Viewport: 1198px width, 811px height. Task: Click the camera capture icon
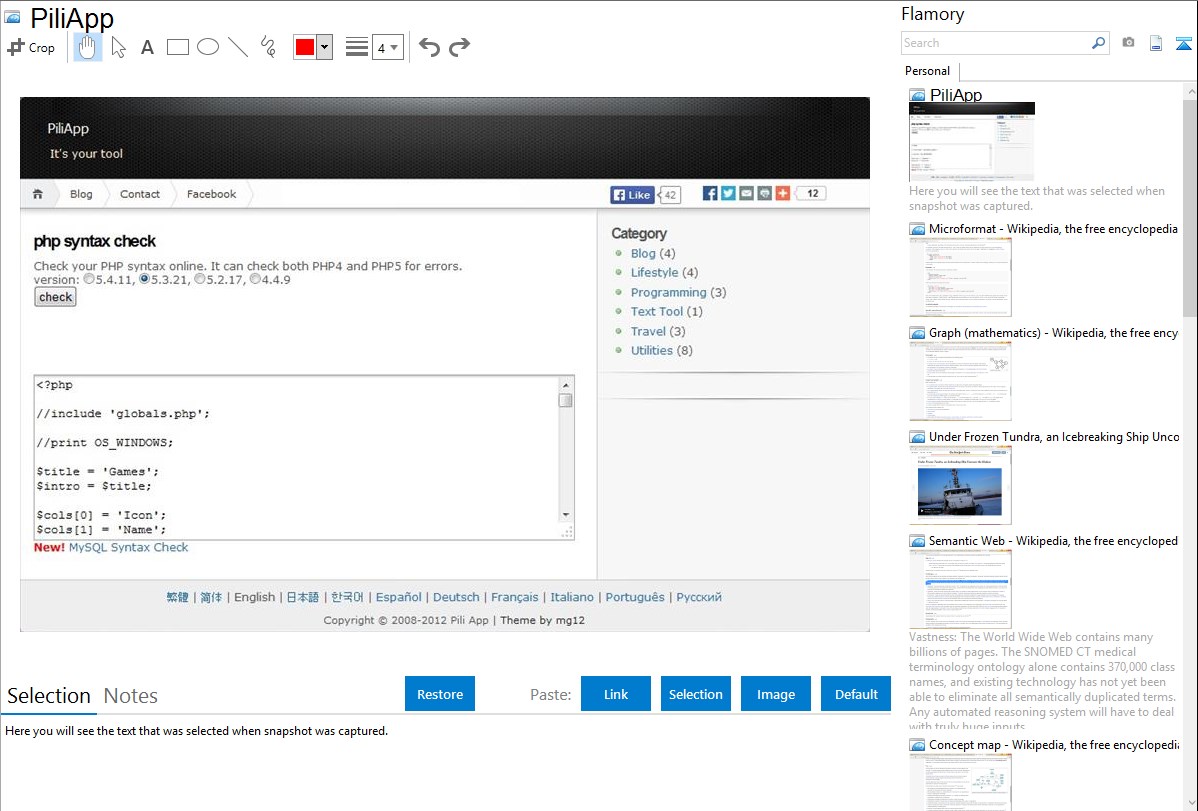pos(1128,43)
